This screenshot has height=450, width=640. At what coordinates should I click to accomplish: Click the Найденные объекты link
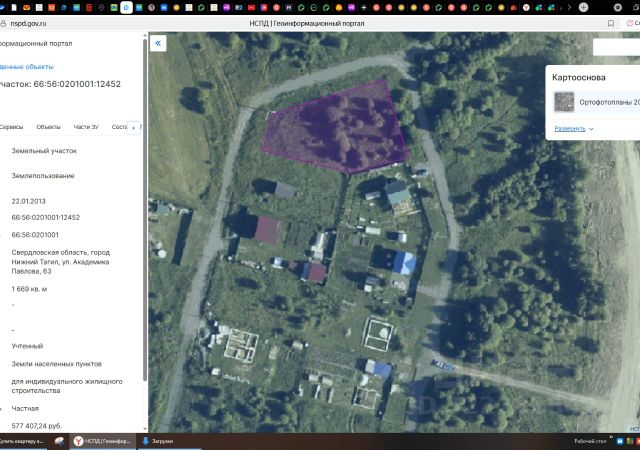click(x=27, y=67)
